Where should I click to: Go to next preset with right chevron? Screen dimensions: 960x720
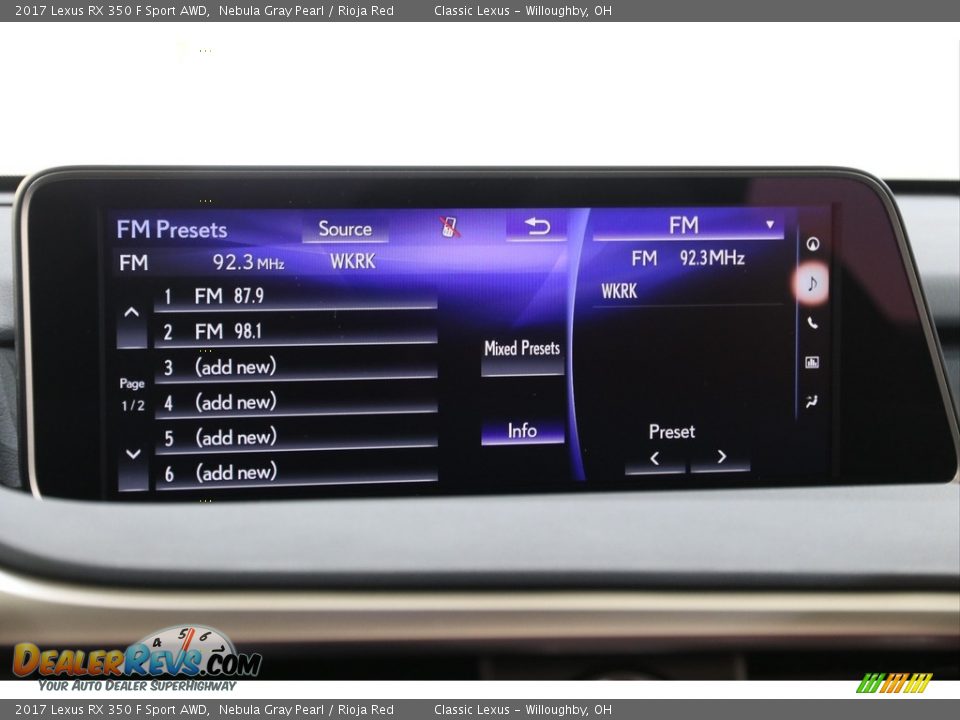(721, 457)
